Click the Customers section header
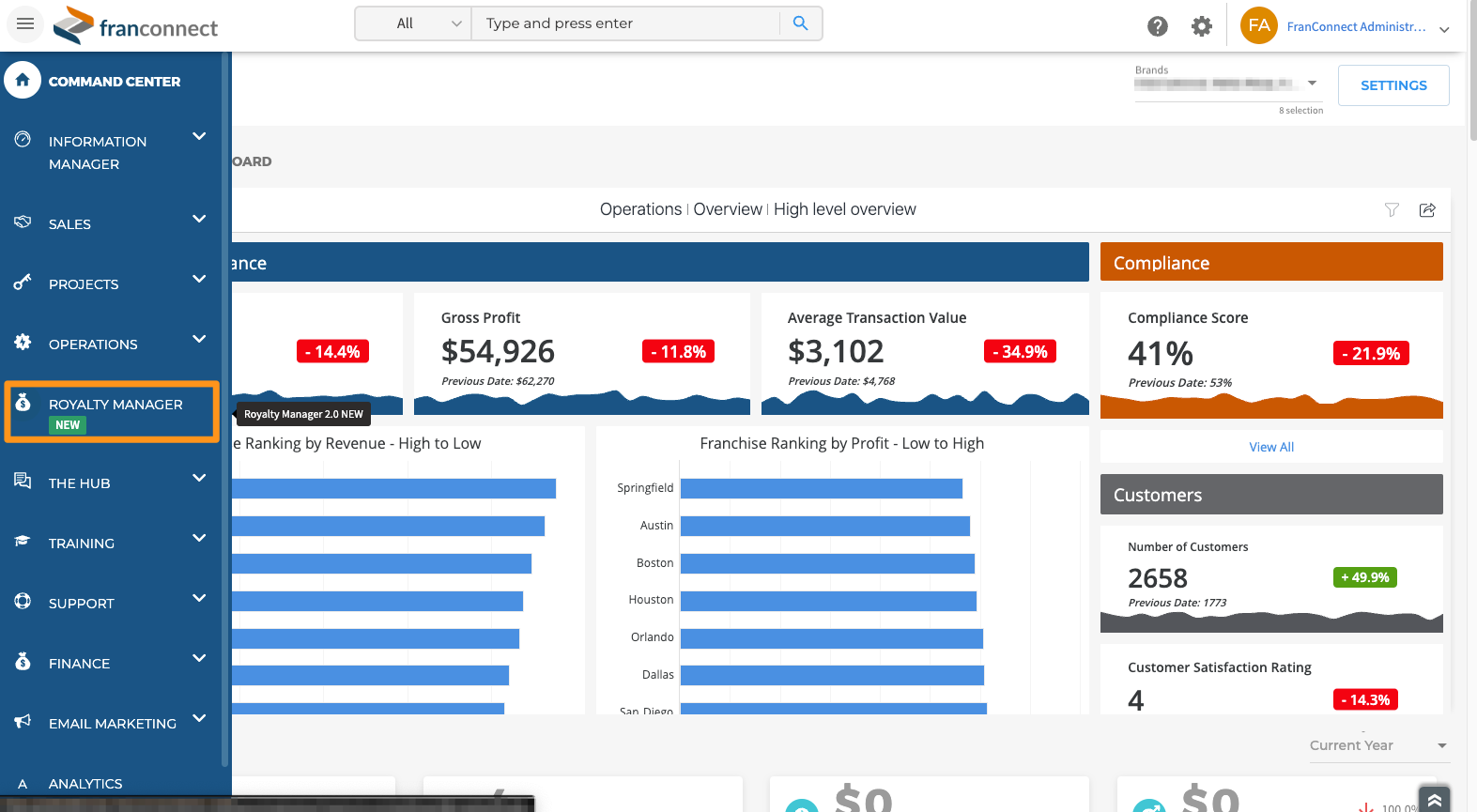This screenshot has width=1477, height=812. pyautogui.click(x=1271, y=494)
